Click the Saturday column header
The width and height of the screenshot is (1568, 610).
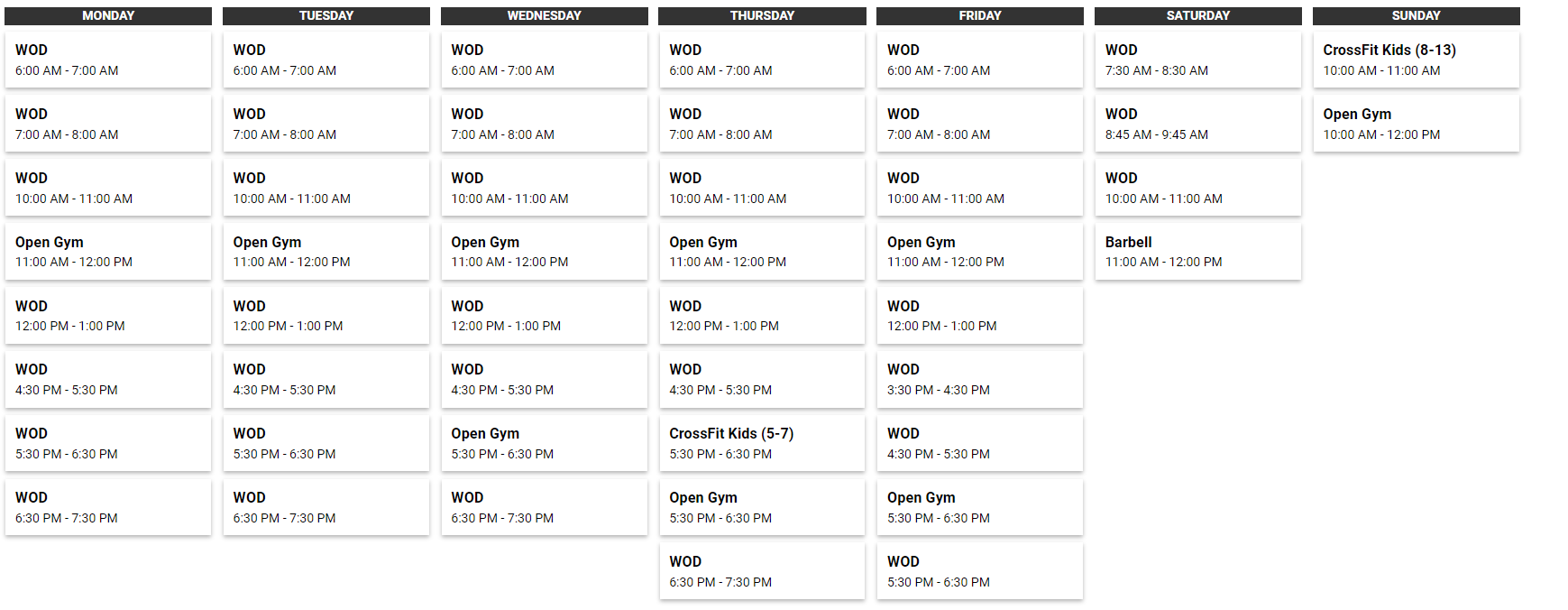1197,16
